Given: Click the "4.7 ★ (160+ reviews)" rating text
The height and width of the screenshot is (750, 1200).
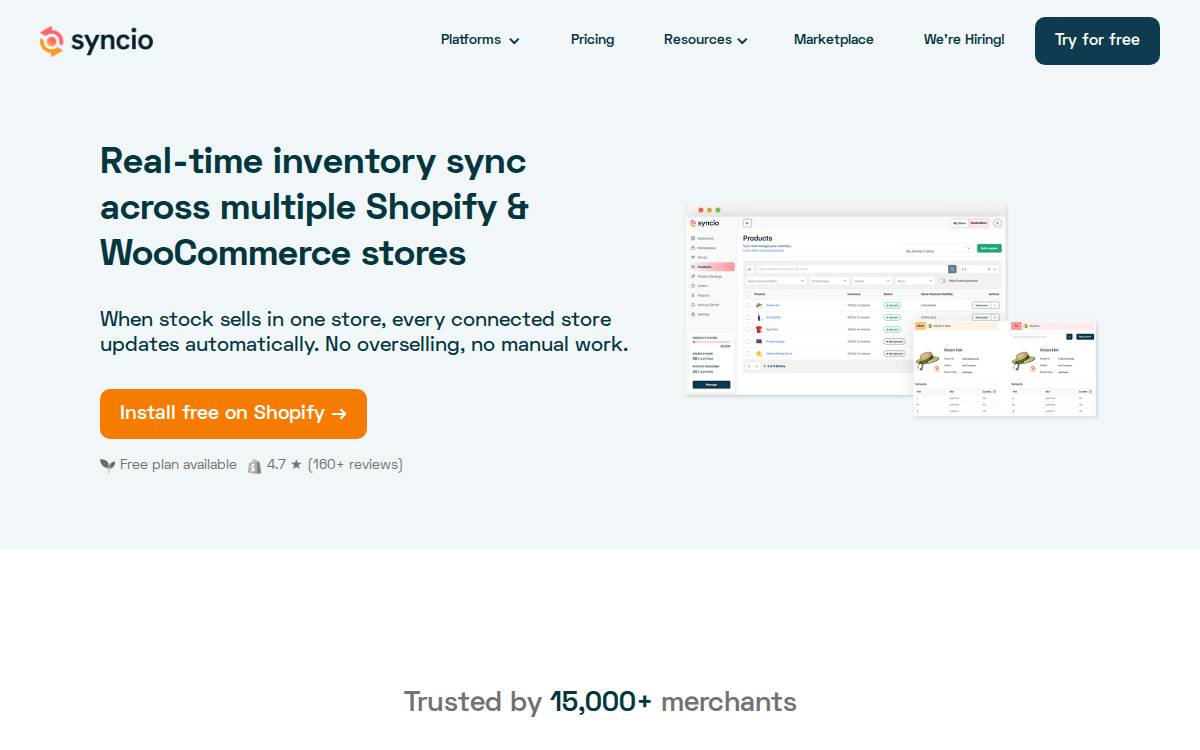Looking at the screenshot, I should point(335,465).
